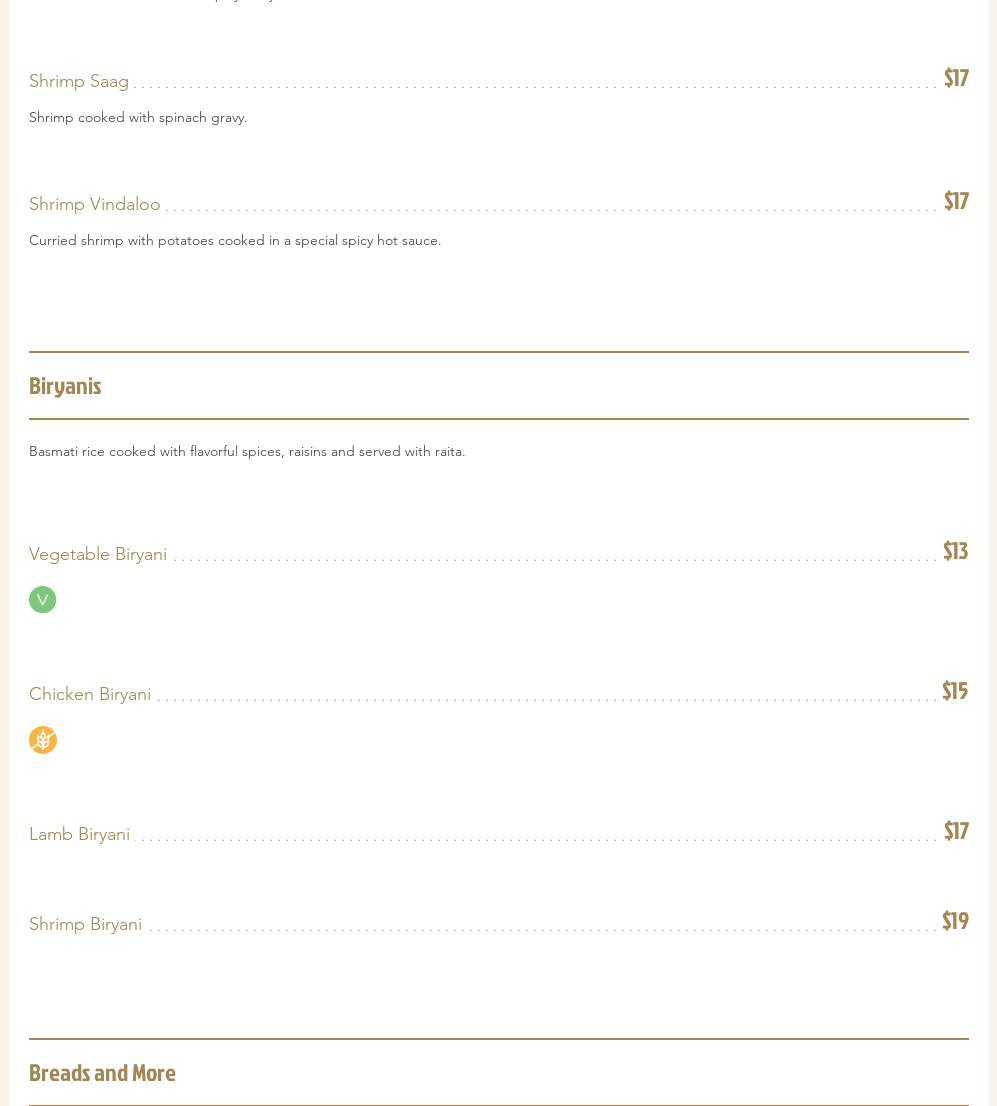This screenshot has width=997, height=1106.
Task: Choose the Chicken Biryani item
Action: click(x=90, y=694)
